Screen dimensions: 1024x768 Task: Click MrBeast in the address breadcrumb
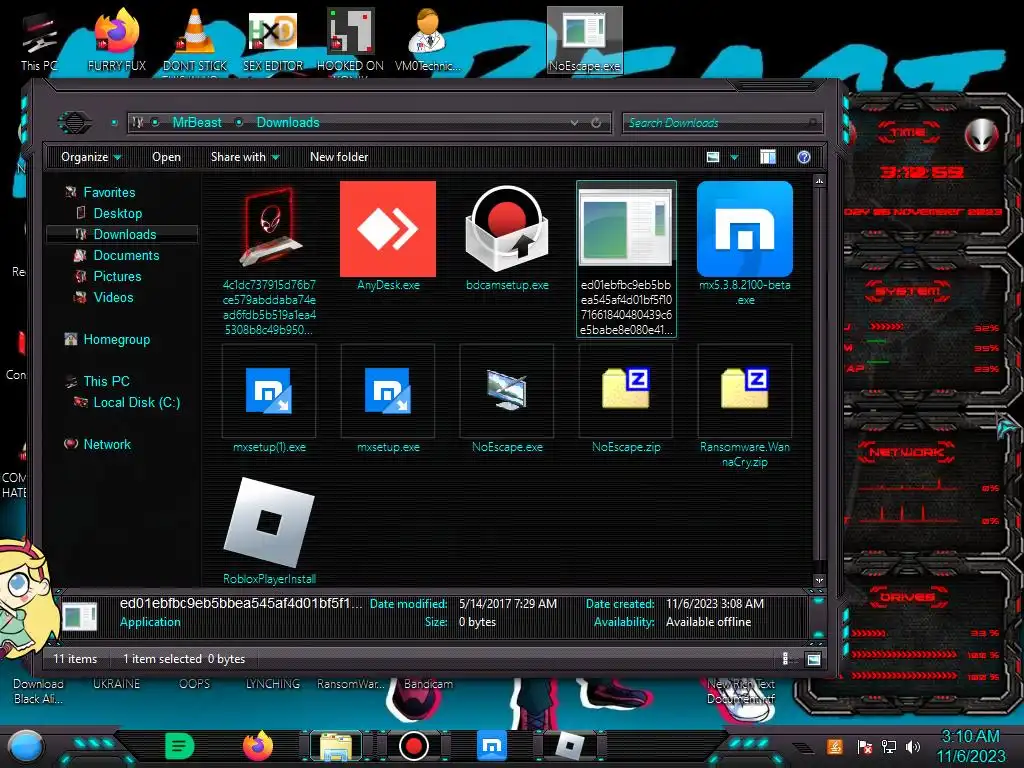197,122
